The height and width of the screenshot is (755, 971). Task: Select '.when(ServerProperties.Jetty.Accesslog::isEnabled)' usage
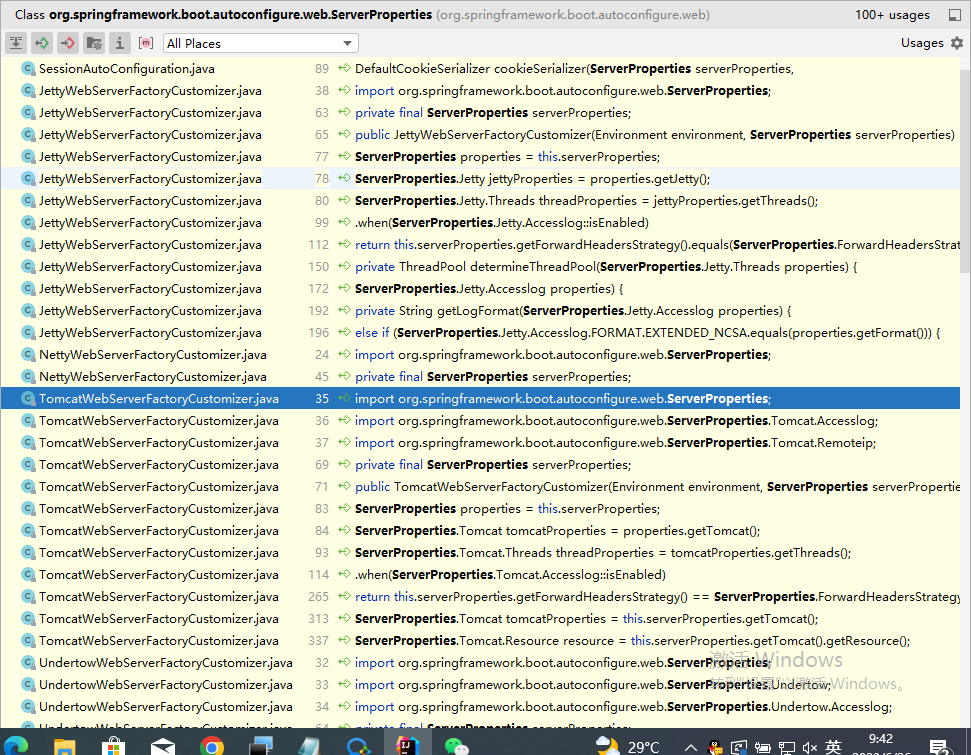[x=502, y=223]
